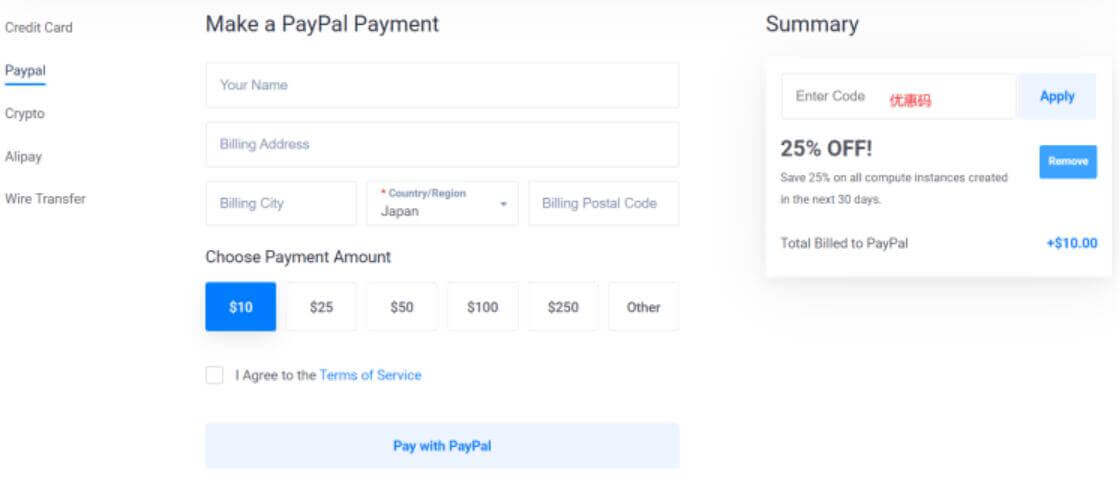This screenshot has width=1120, height=489.
Task: Select the $250 amount button
Action: (563, 307)
